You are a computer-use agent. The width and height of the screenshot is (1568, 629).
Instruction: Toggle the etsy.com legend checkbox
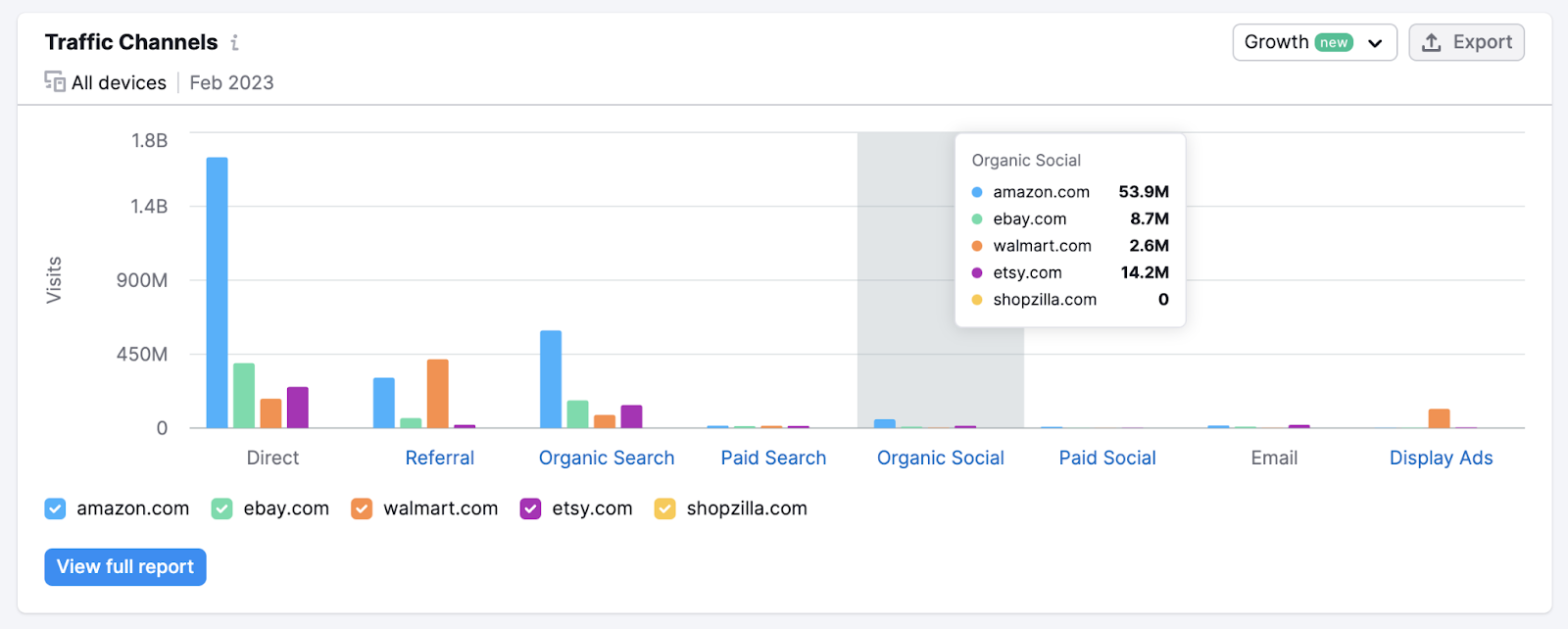click(x=530, y=508)
